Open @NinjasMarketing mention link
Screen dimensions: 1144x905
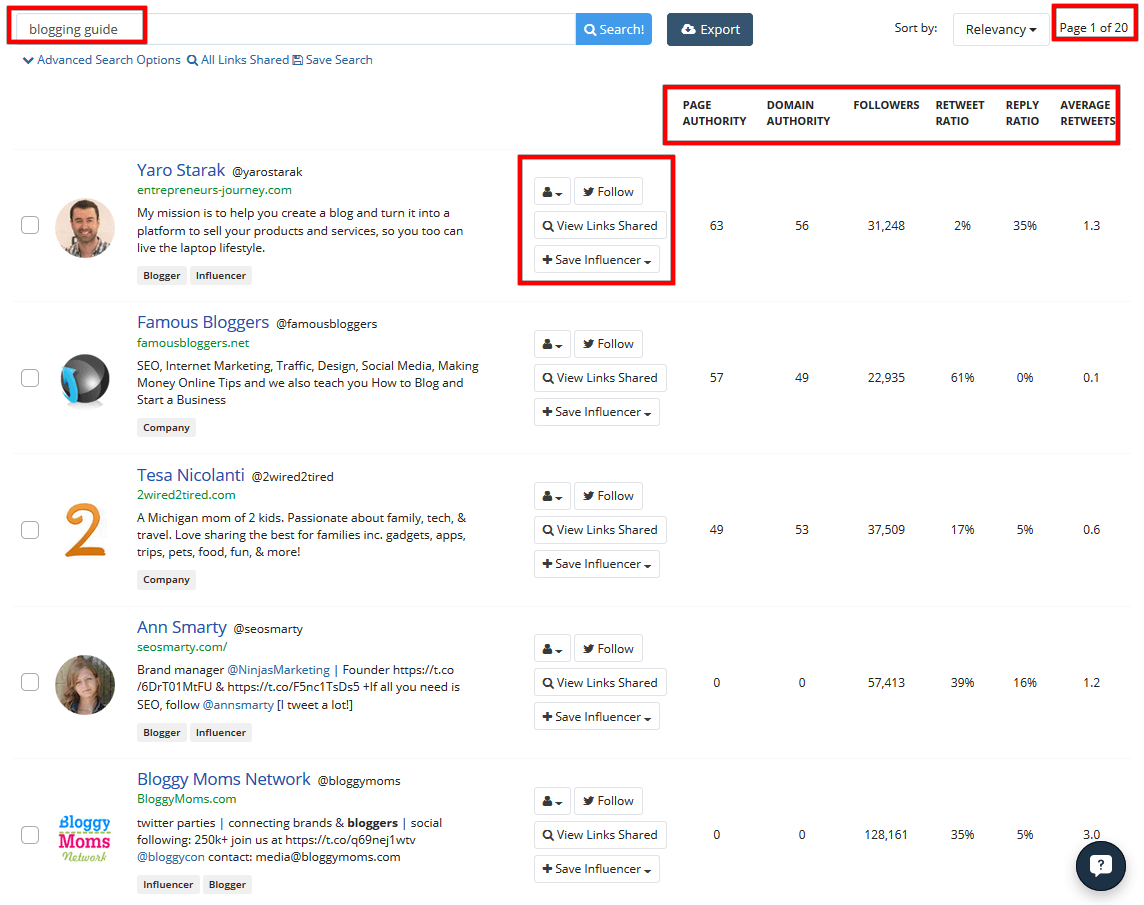pos(279,670)
